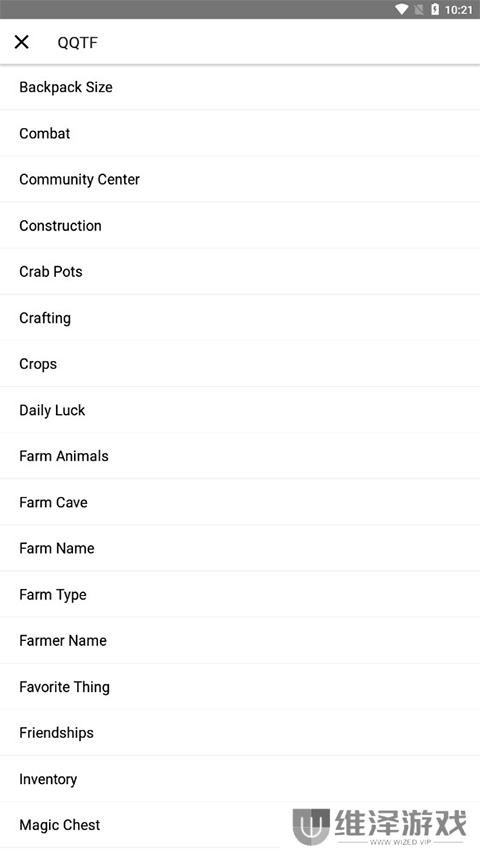Tap the Wi-Fi status icon
Image resolution: width=480 pixels, height=853 pixels.
coord(402,9)
